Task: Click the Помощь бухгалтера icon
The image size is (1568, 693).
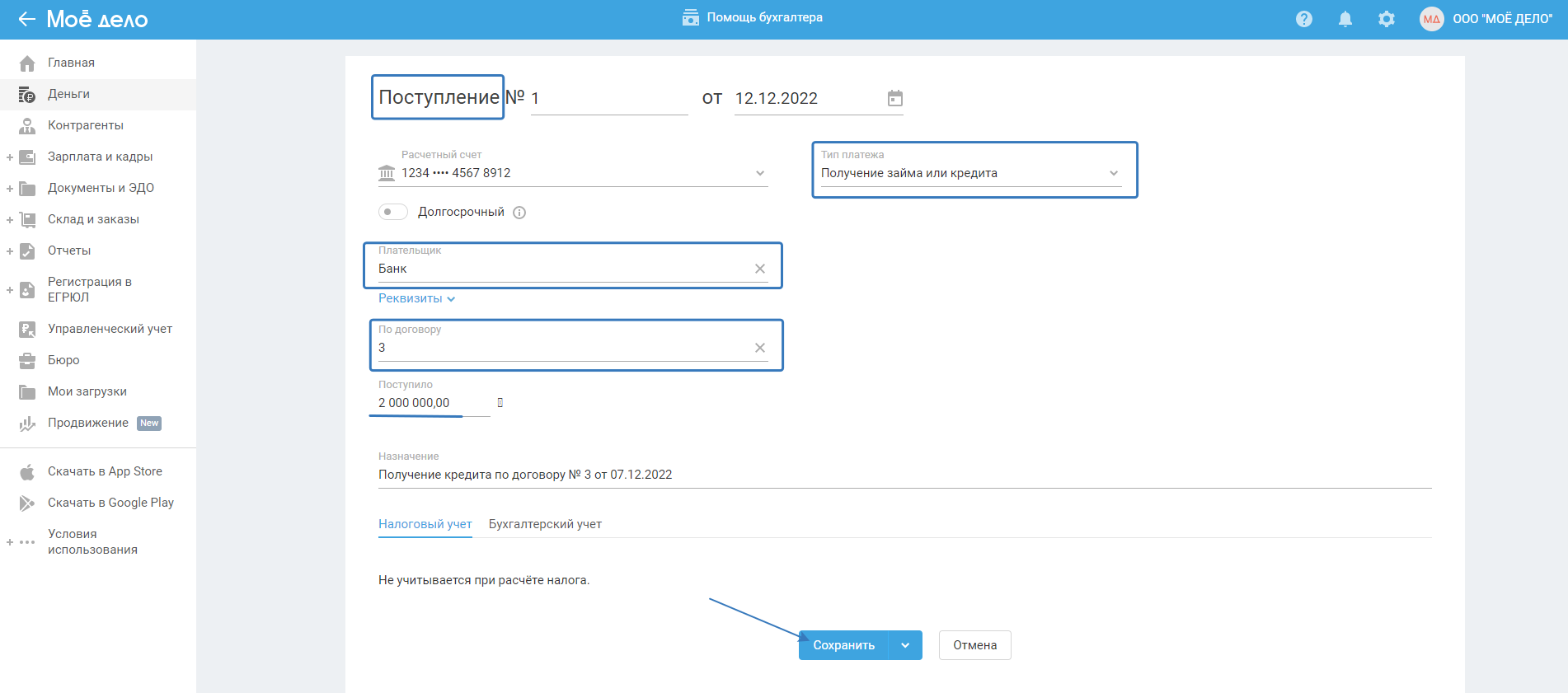Action: [691, 17]
